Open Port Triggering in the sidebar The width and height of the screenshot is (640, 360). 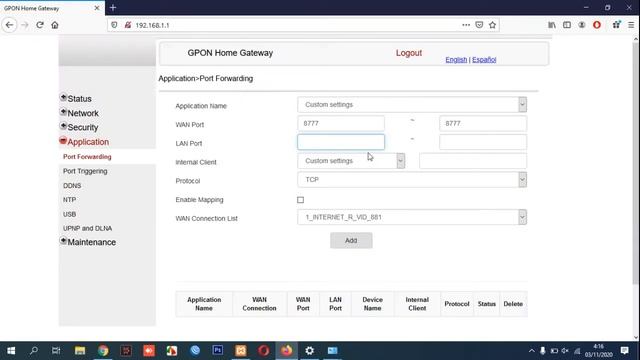pyautogui.click(x=85, y=171)
